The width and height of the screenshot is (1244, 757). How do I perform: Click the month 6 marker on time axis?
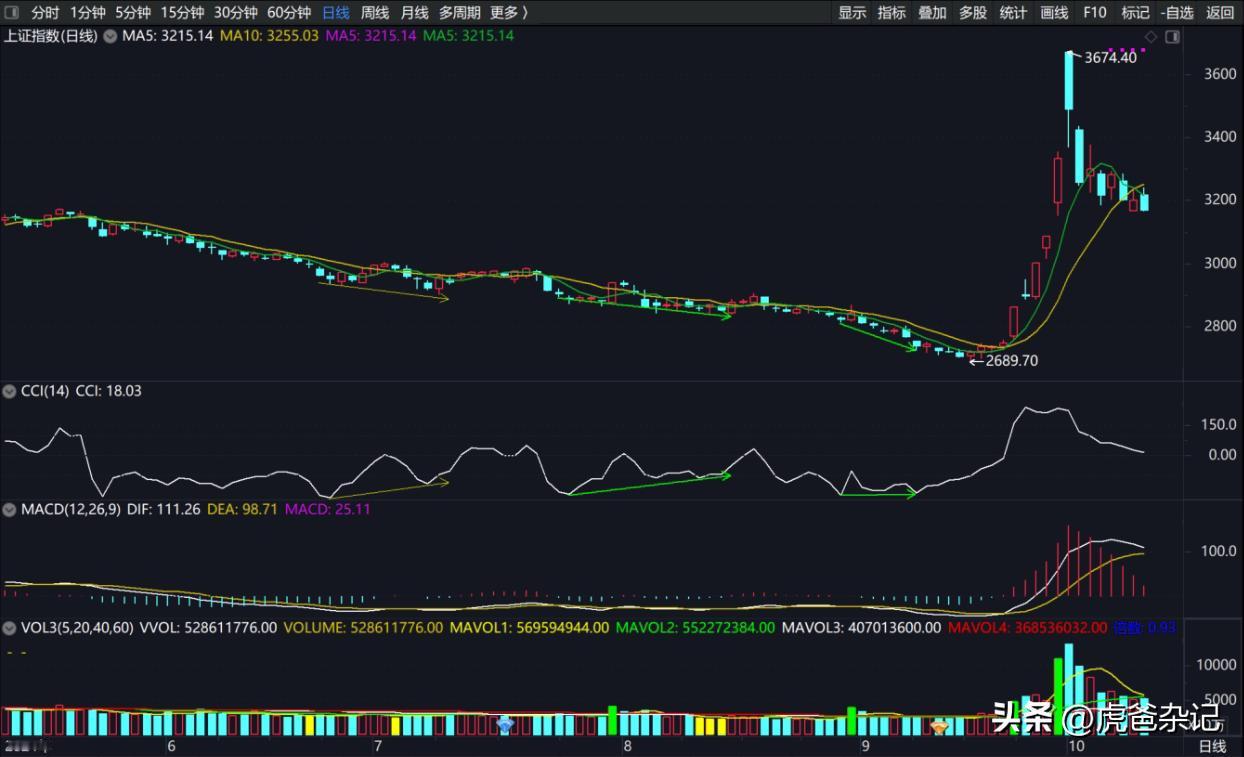click(171, 746)
